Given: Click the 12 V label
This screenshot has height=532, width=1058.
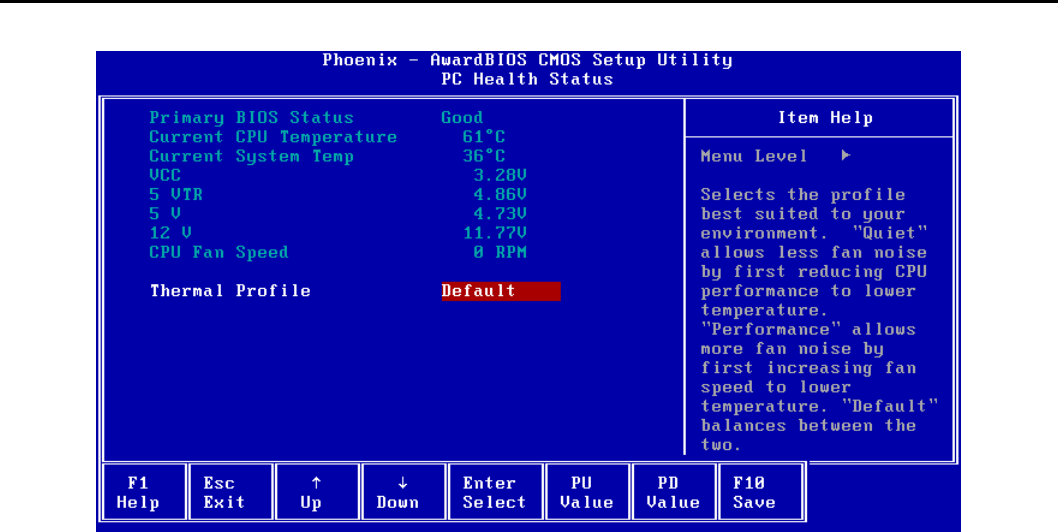Looking at the screenshot, I should tap(171, 233).
